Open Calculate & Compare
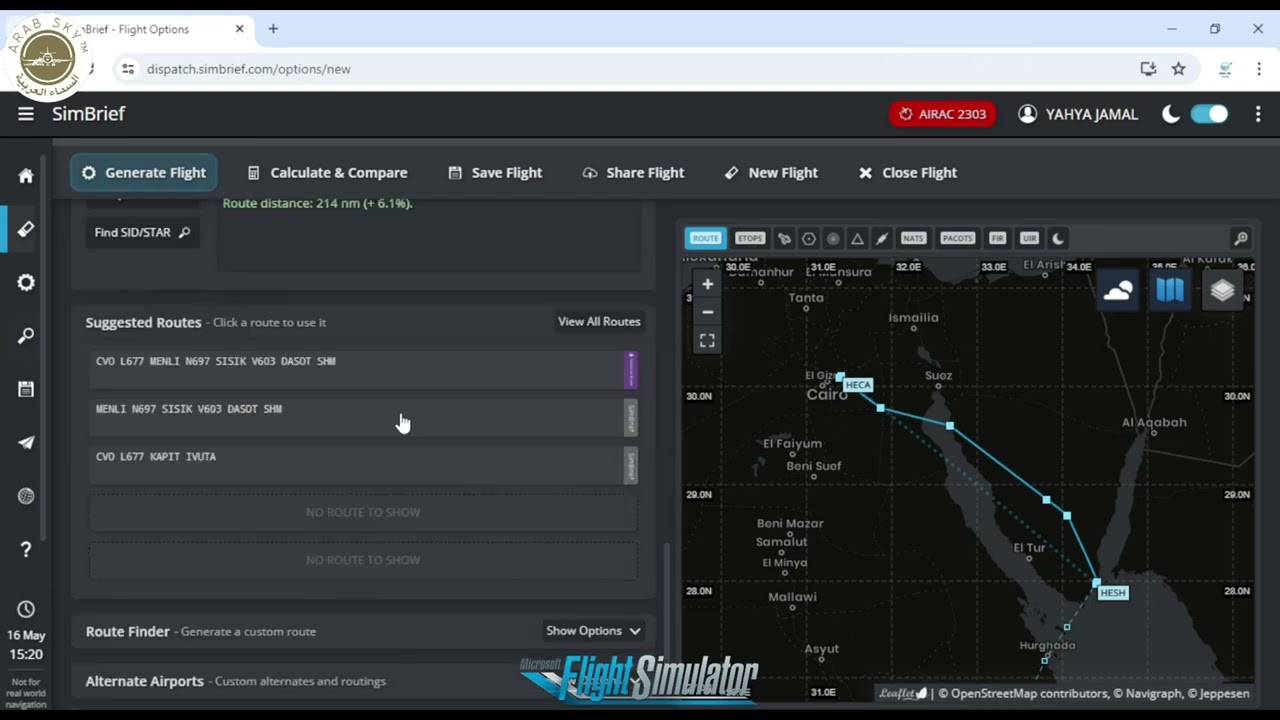 (x=327, y=173)
